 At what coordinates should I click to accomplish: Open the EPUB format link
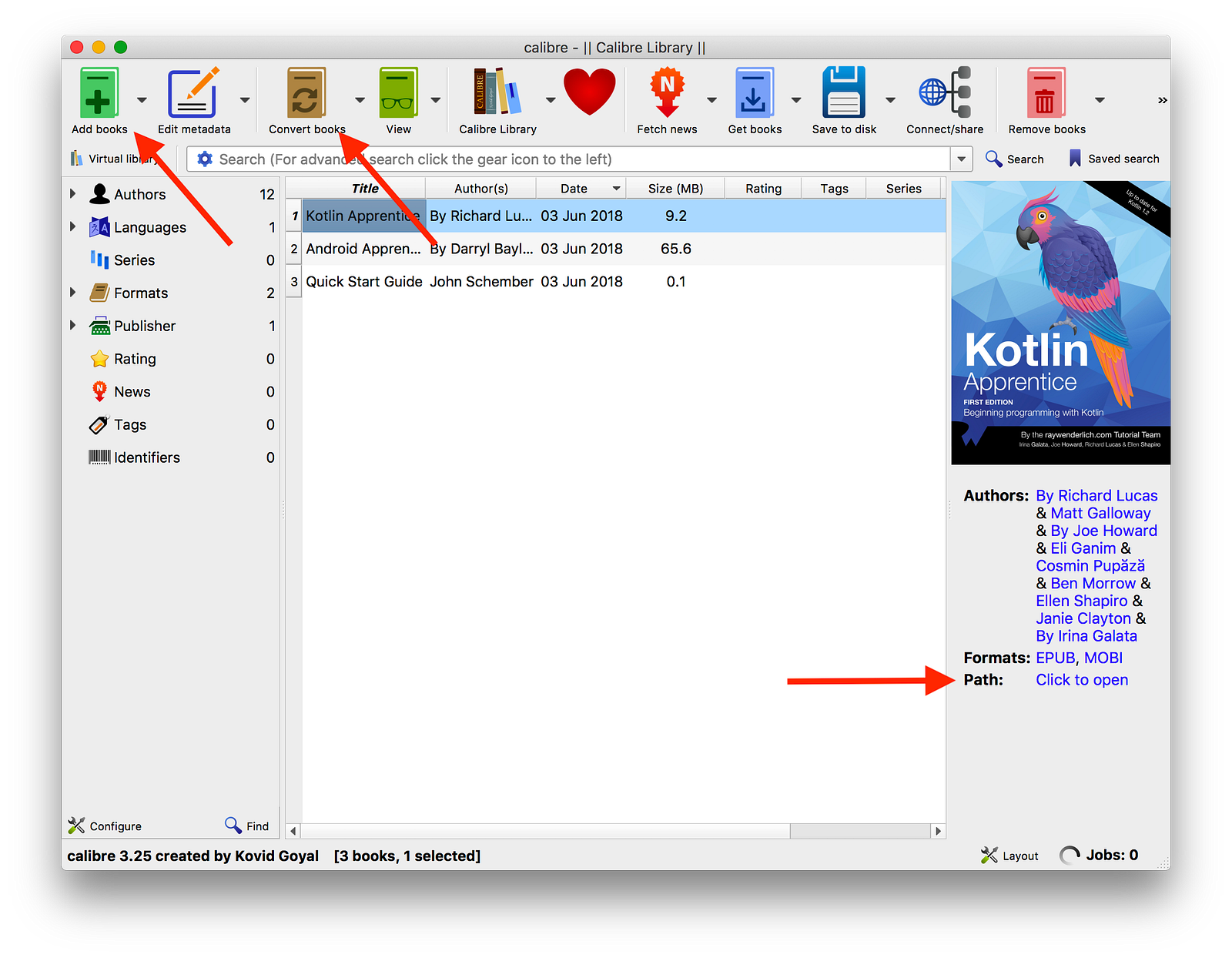[x=1055, y=658]
